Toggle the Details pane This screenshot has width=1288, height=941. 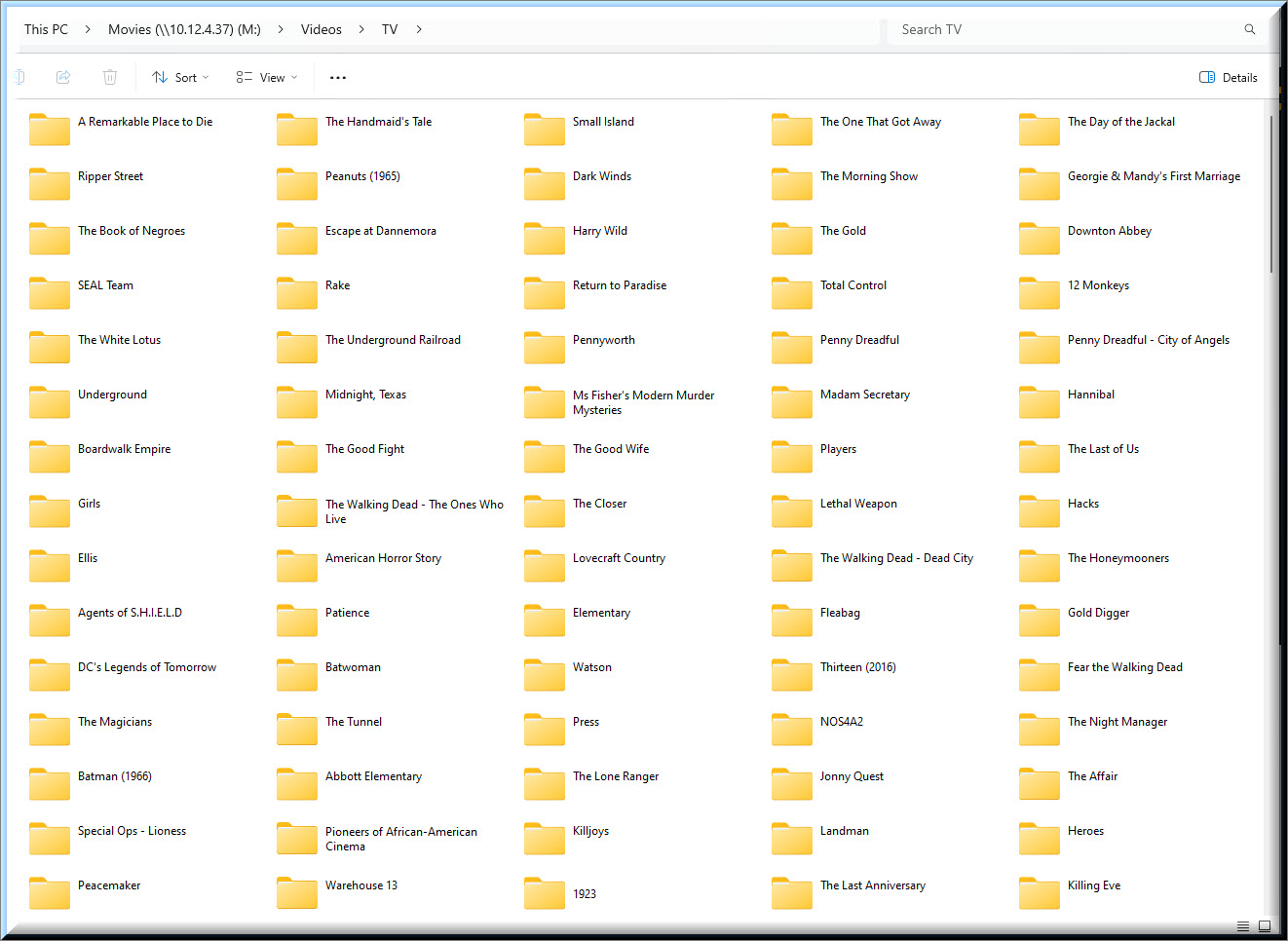1228,77
